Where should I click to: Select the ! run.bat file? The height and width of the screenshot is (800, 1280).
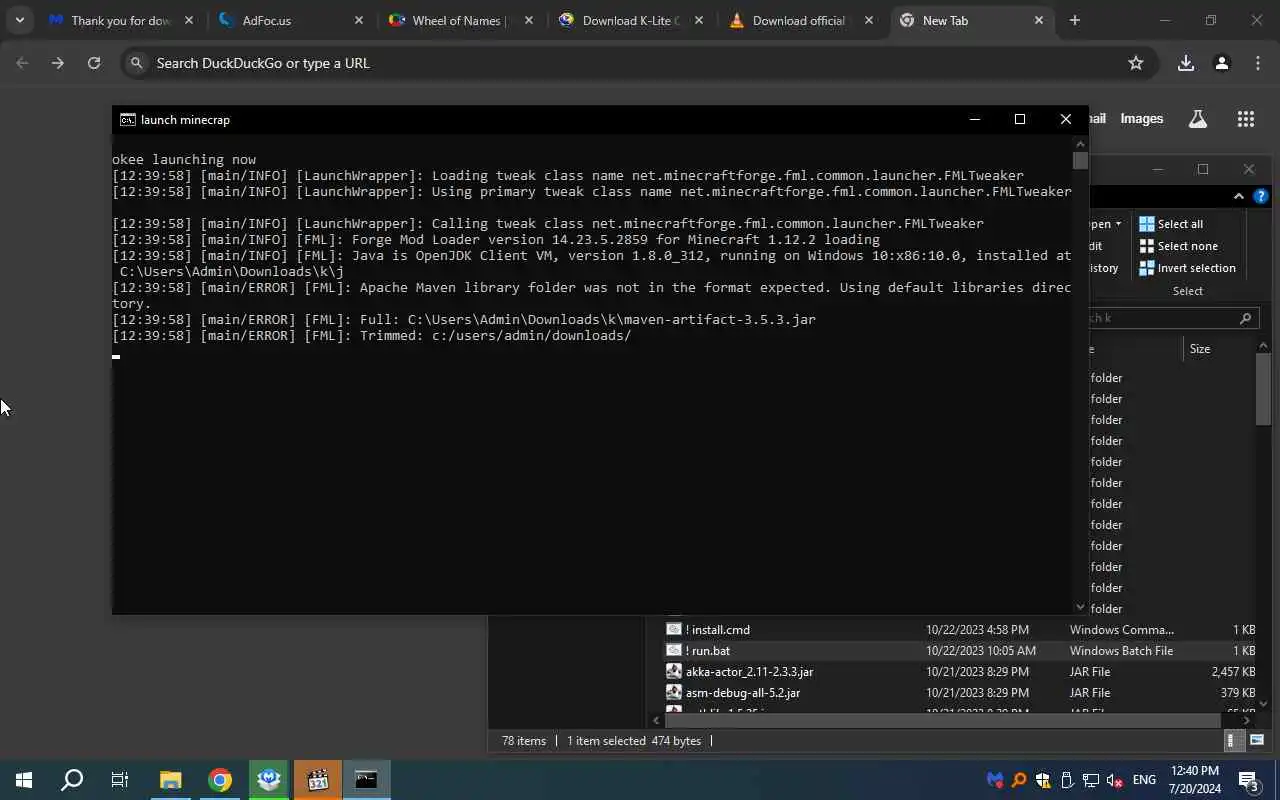pyautogui.click(x=707, y=651)
